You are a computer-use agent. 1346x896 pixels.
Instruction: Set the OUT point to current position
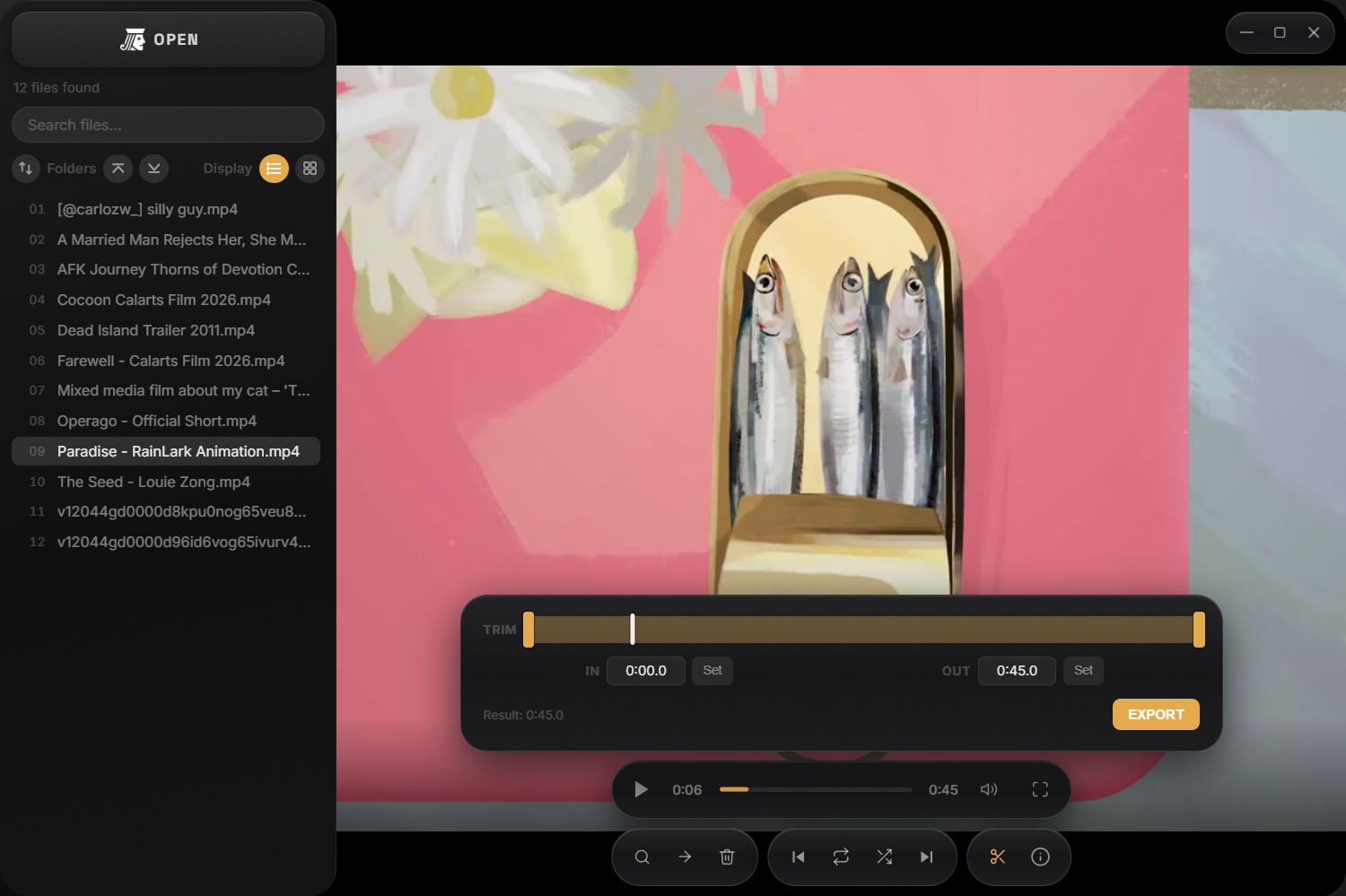[x=1084, y=671]
